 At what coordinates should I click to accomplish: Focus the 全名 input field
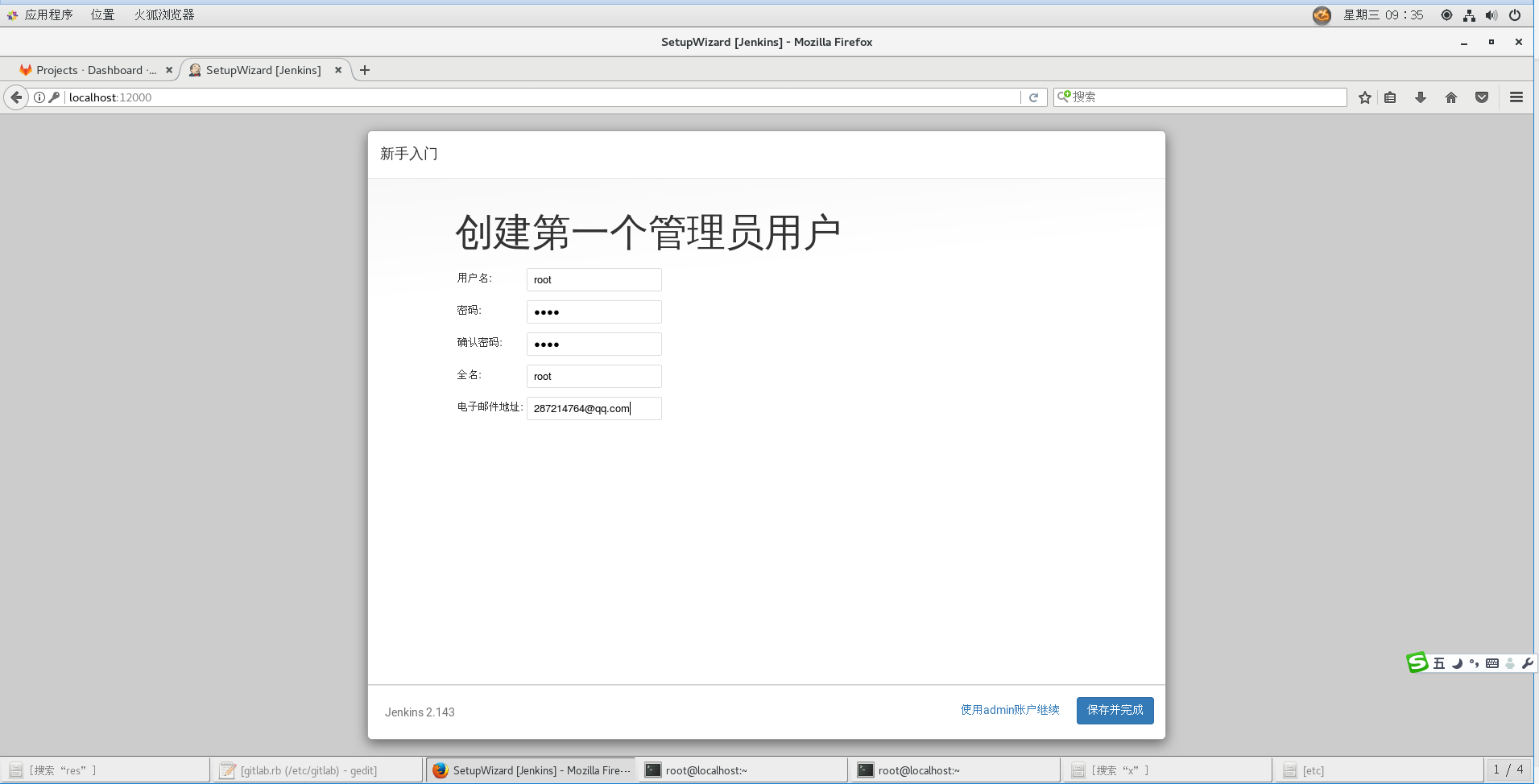point(594,376)
